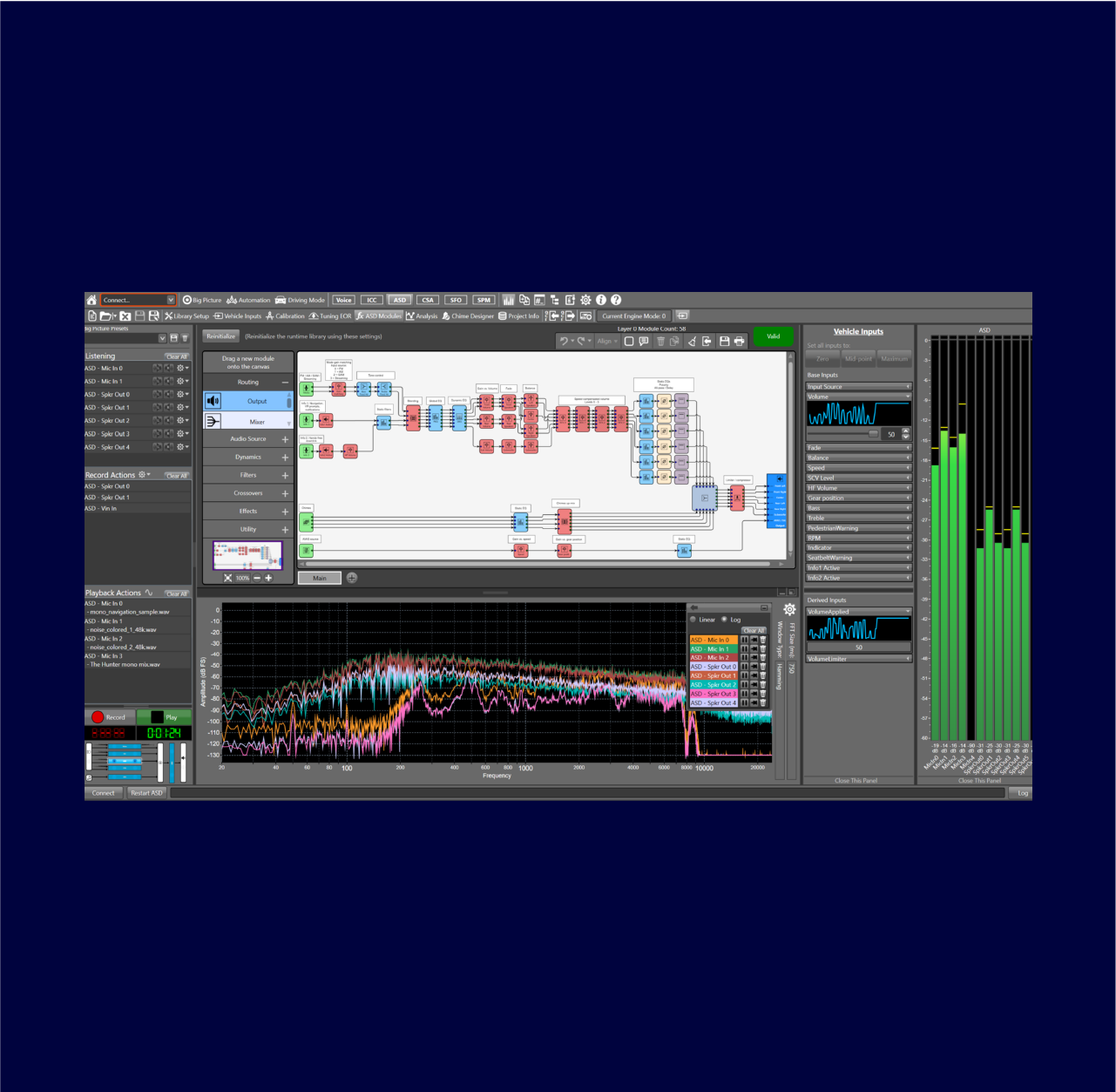The height and width of the screenshot is (1092, 1116).
Task: Toggle the Voice mode button
Action: (x=344, y=300)
